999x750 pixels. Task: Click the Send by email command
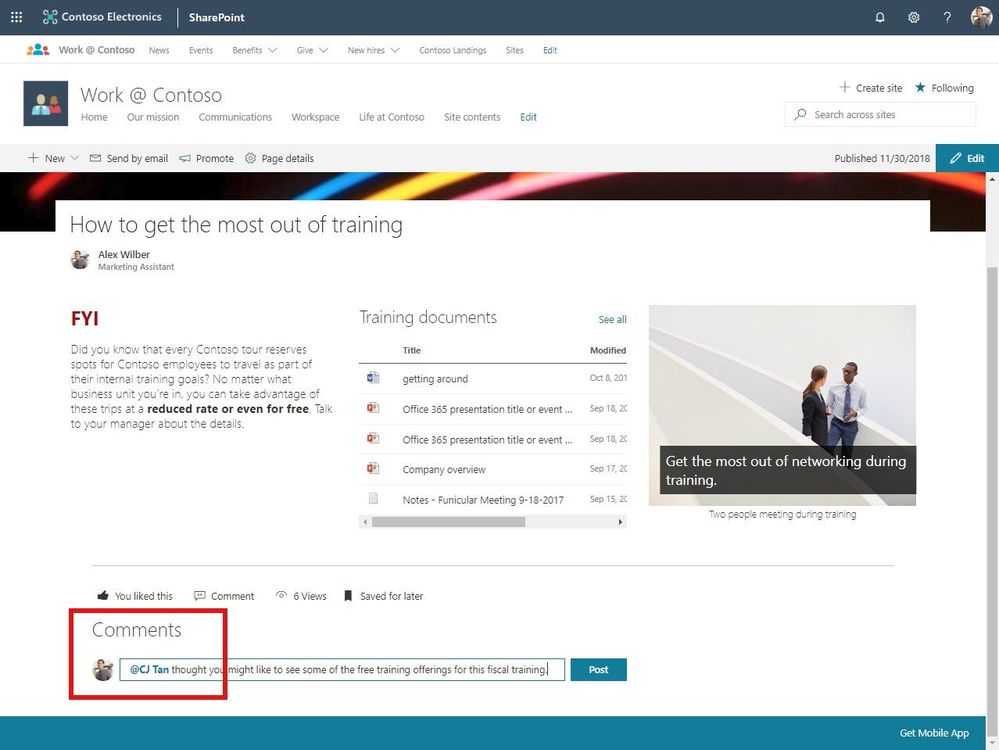129,158
